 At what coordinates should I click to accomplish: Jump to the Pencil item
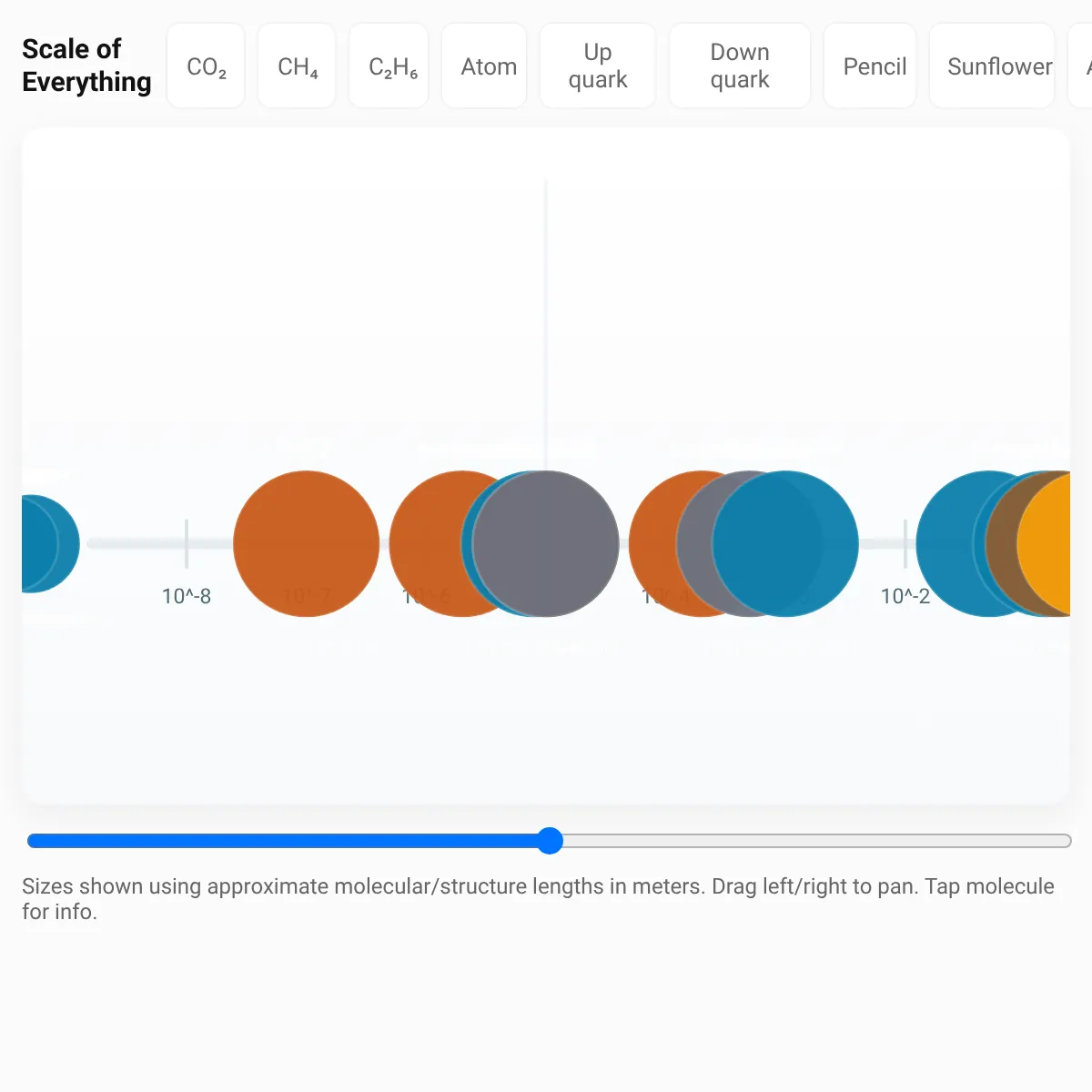click(x=875, y=66)
